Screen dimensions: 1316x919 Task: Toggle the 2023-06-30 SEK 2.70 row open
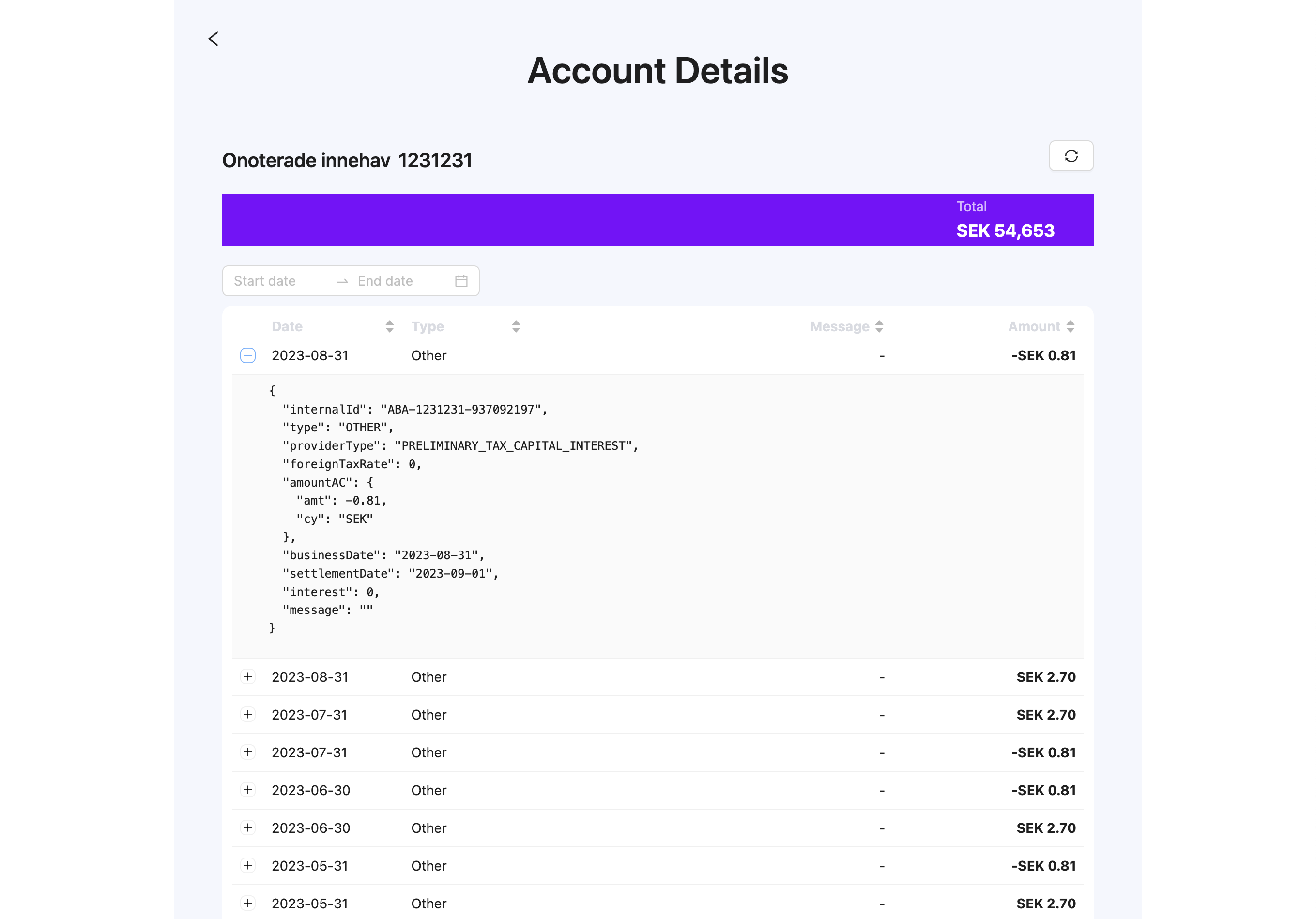(247, 828)
